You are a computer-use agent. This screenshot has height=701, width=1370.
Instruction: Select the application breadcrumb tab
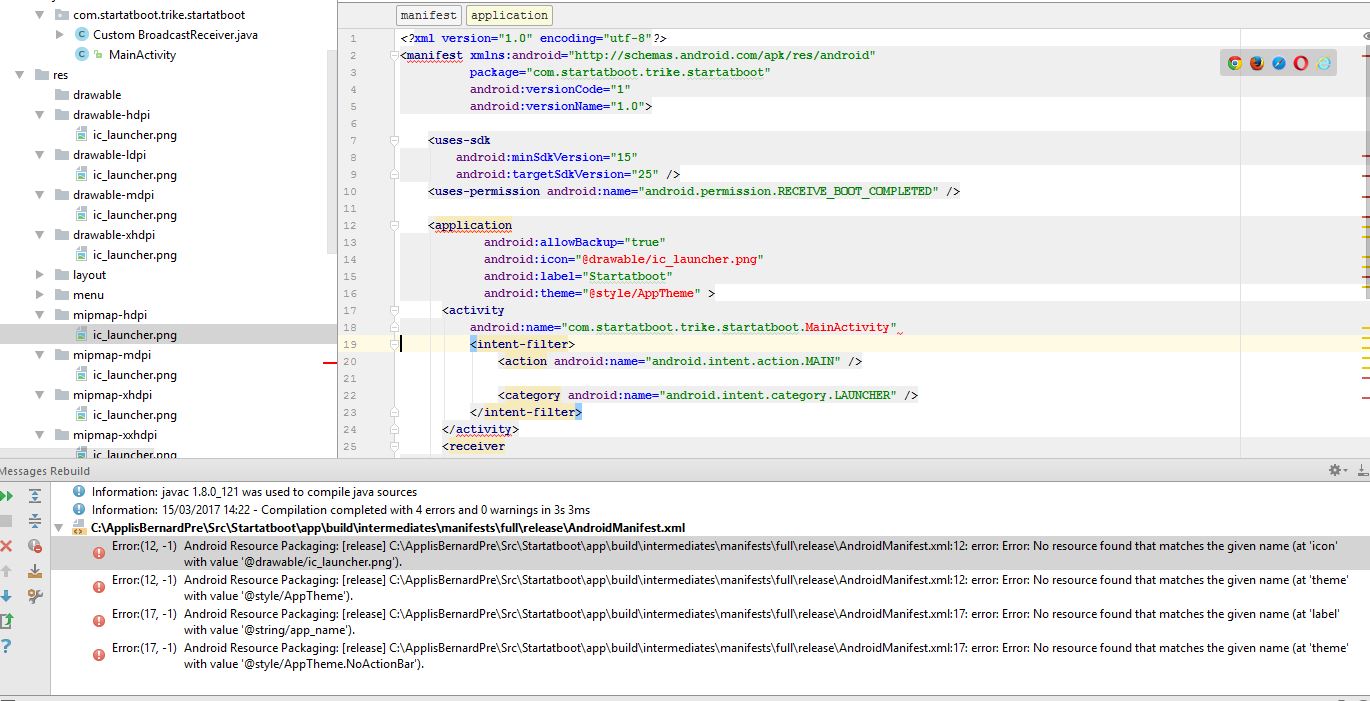coord(509,15)
